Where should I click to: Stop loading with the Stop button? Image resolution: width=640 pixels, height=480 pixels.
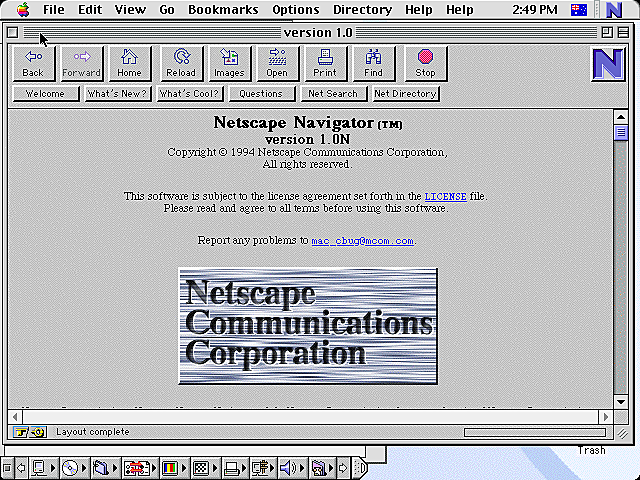425,64
